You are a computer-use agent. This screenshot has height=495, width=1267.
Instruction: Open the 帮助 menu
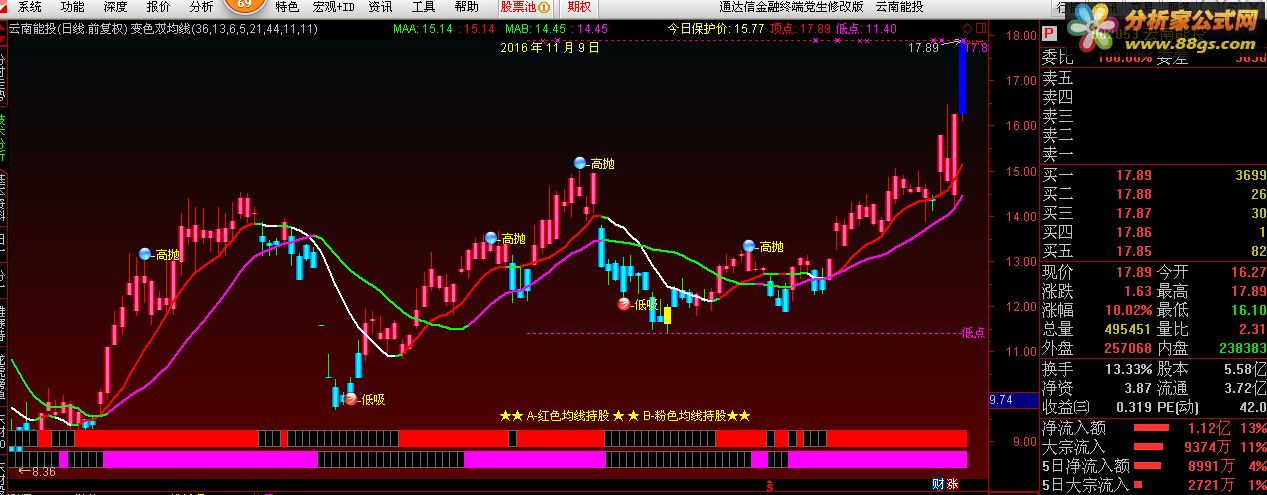click(466, 7)
